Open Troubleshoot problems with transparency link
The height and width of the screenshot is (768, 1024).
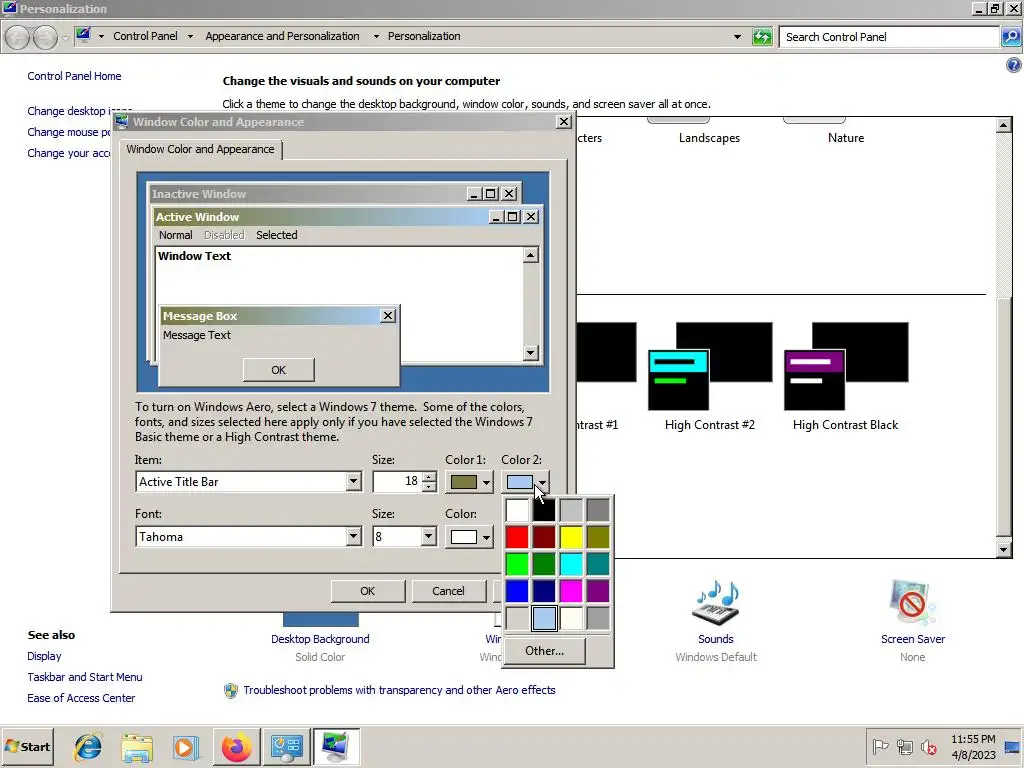399,690
